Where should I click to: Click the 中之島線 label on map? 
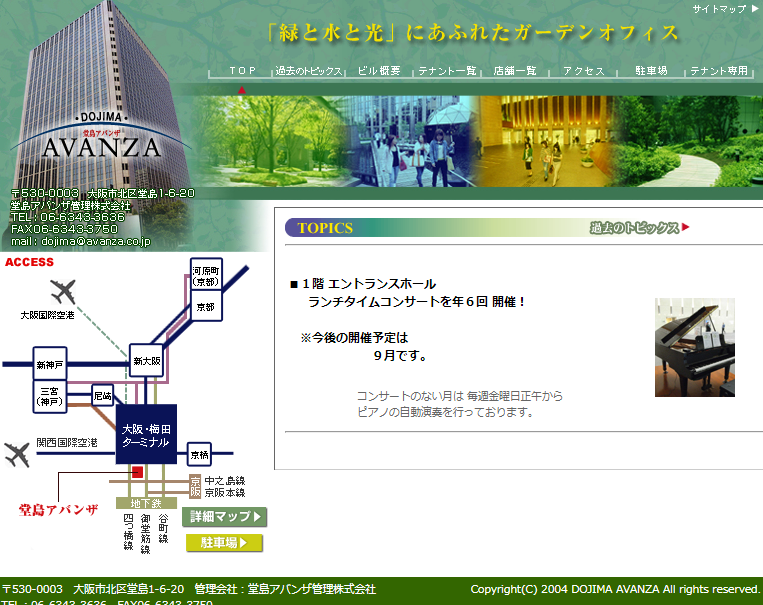point(225,480)
